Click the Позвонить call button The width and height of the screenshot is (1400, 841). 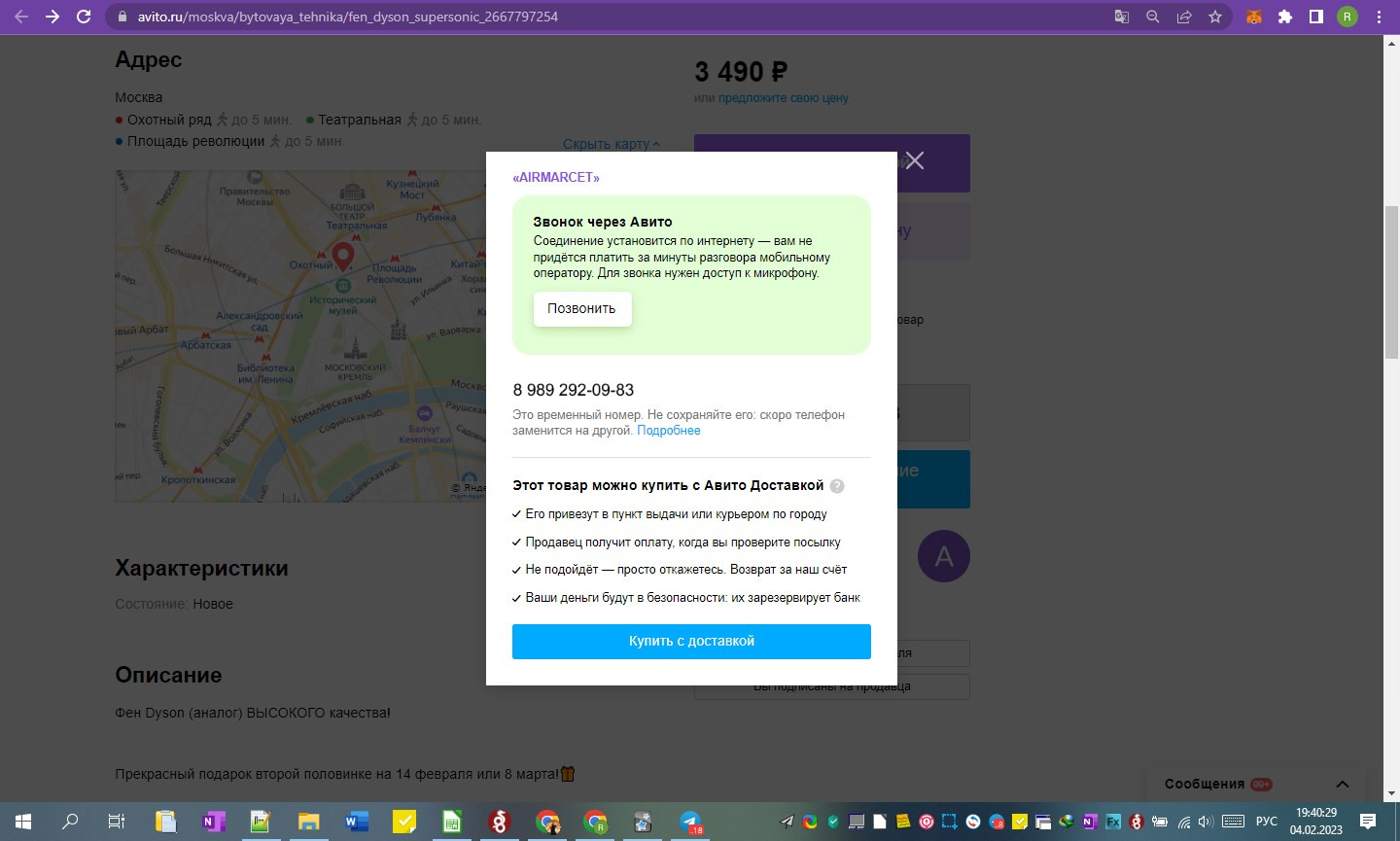tap(581, 308)
